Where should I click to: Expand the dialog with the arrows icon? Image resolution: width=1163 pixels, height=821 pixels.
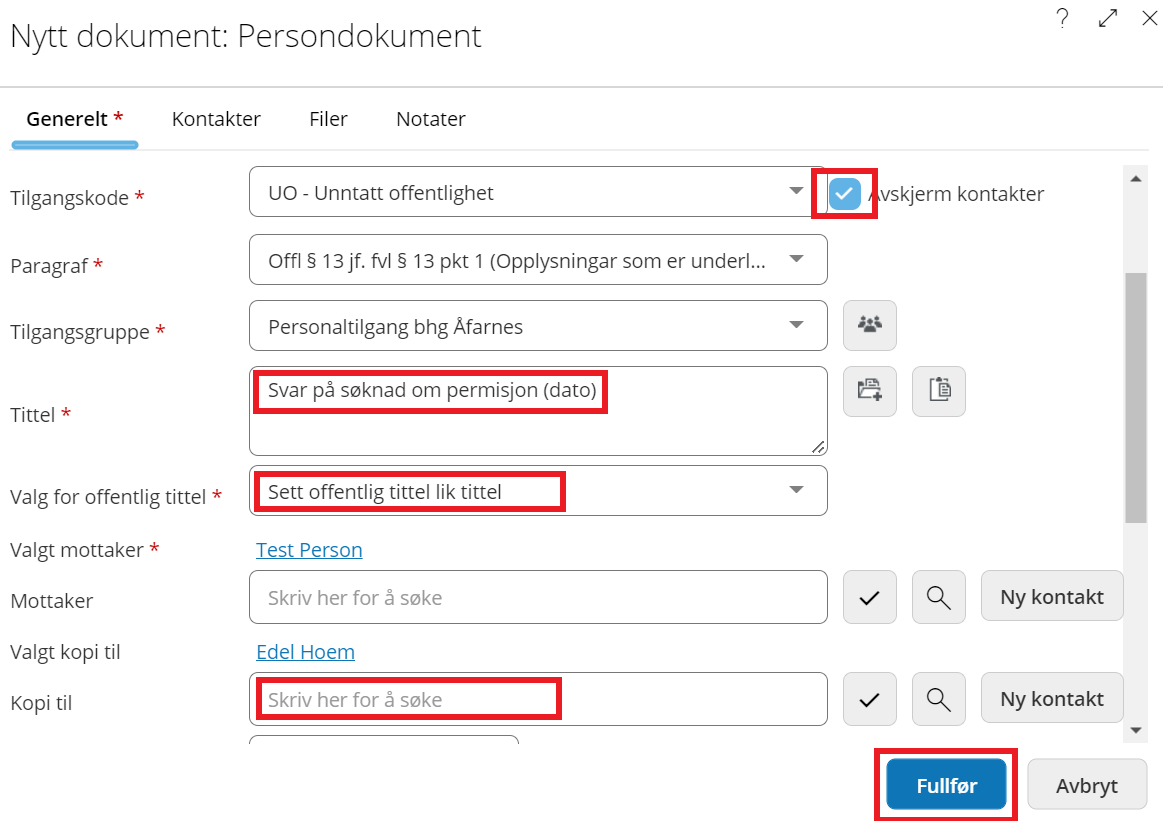(1107, 18)
